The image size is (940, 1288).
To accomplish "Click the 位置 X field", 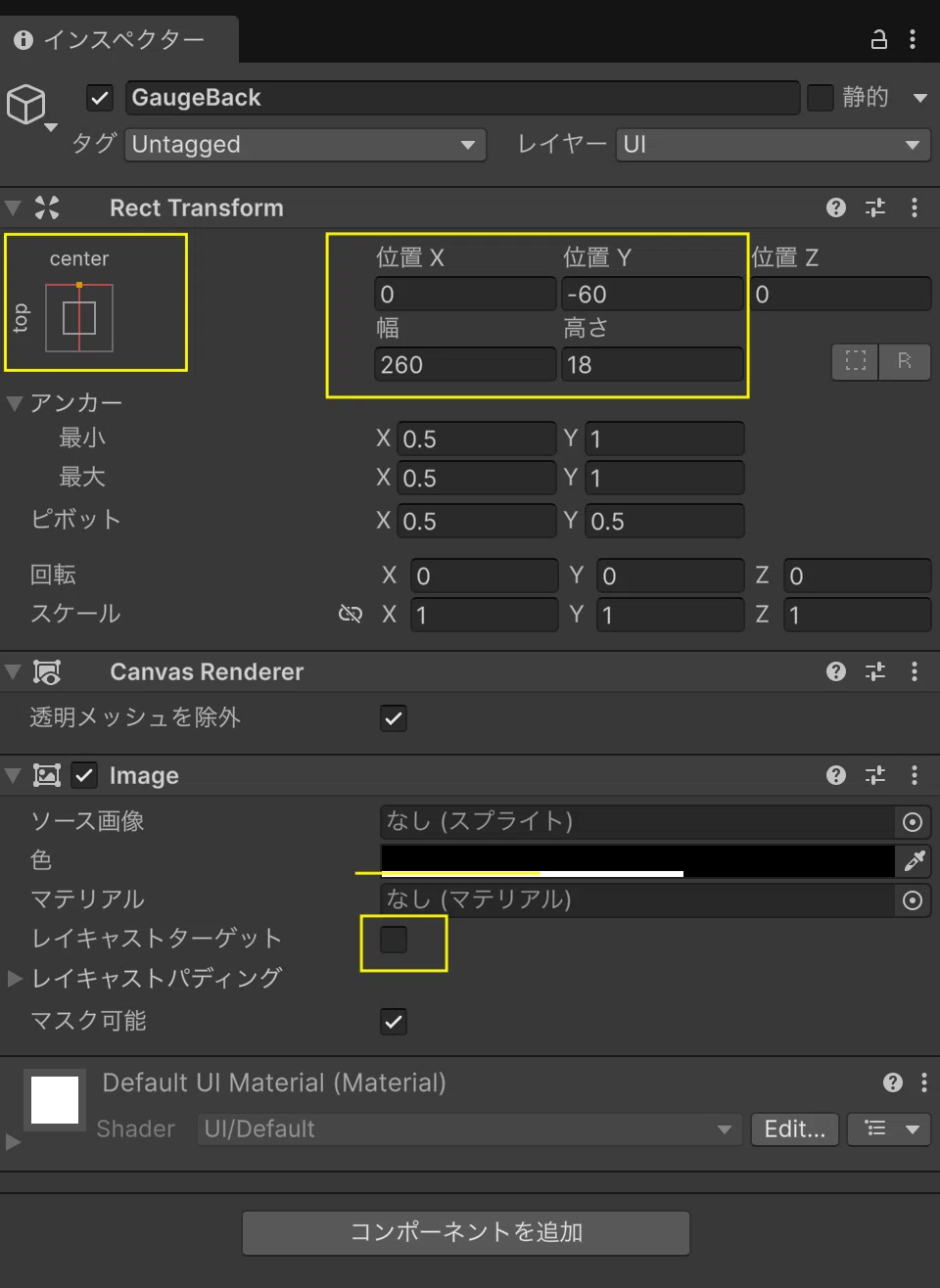I will click(465, 294).
